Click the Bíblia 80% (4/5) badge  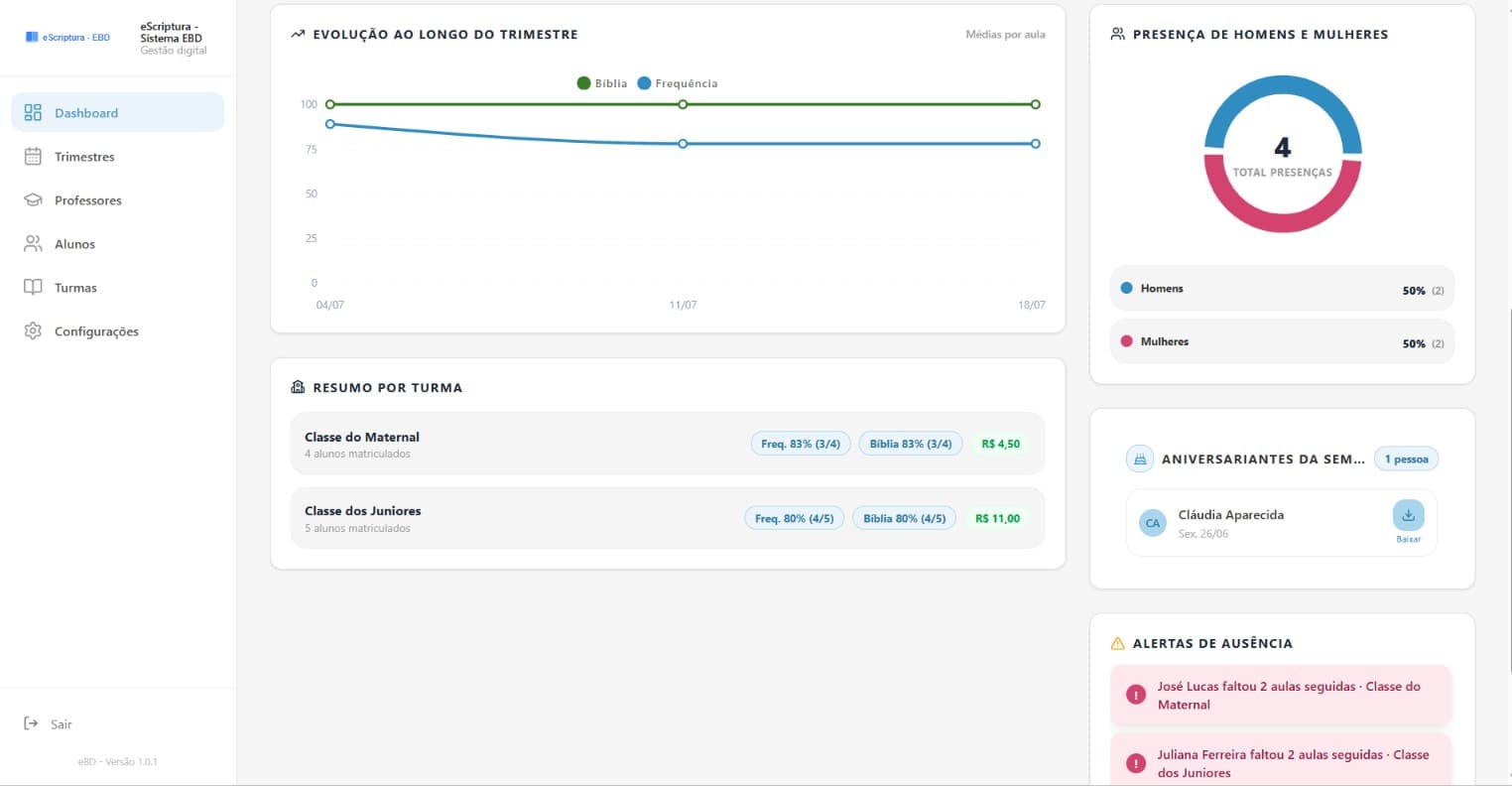[x=905, y=518]
